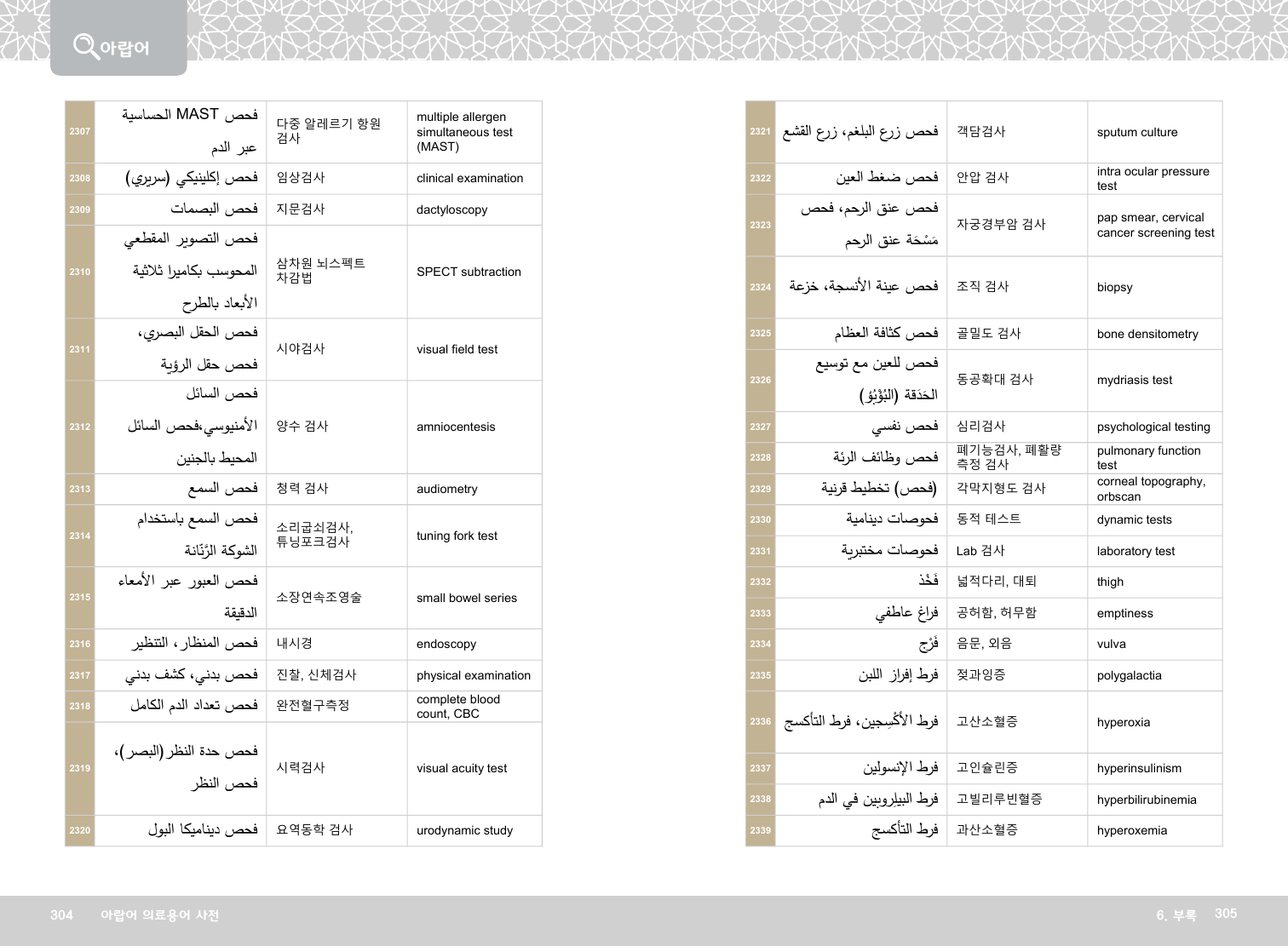This screenshot has width=1288, height=946.
Task: Select 'urodynamic study' in row 2320
Action: (464, 831)
